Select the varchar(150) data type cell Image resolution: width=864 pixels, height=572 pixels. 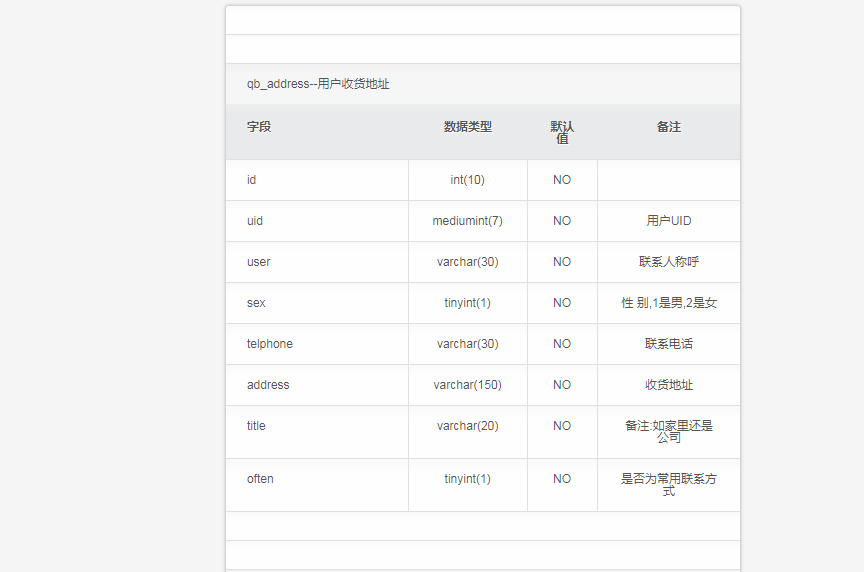tap(468, 385)
